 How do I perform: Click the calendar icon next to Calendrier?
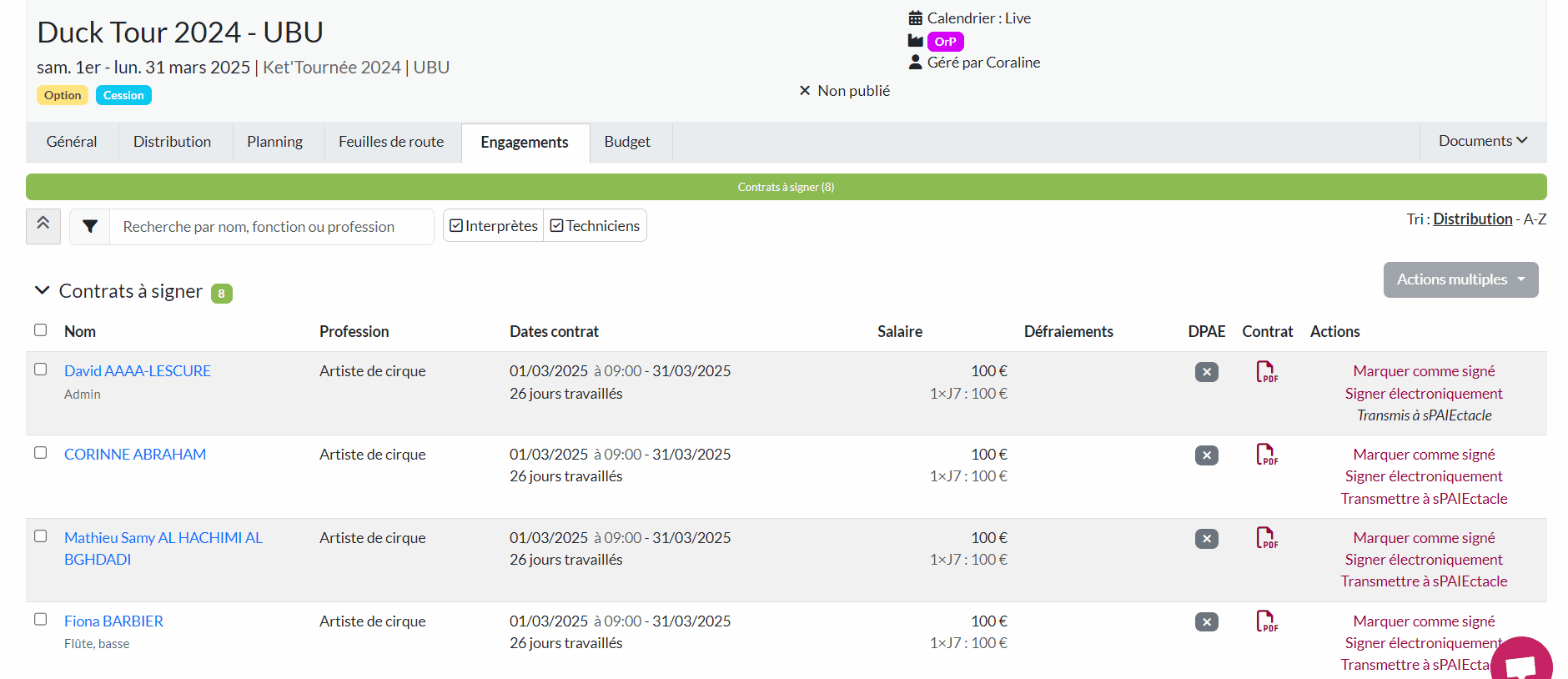[x=915, y=18]
